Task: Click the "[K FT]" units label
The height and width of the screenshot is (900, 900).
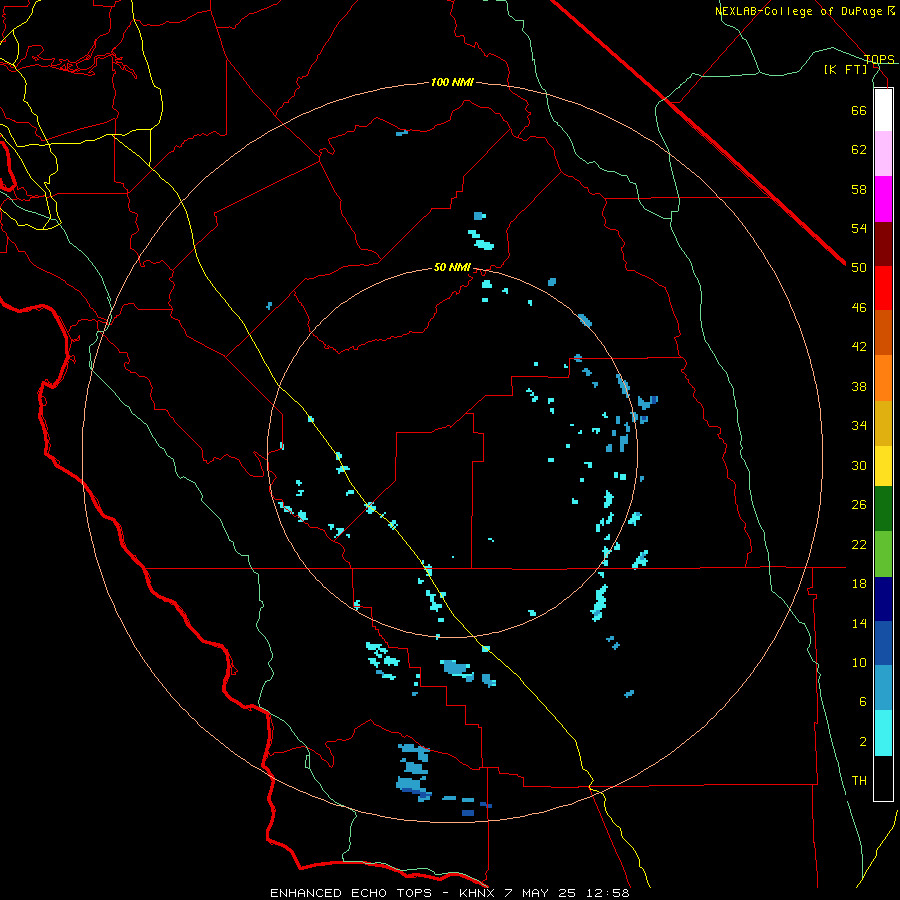Action: [x=845, y=69]
